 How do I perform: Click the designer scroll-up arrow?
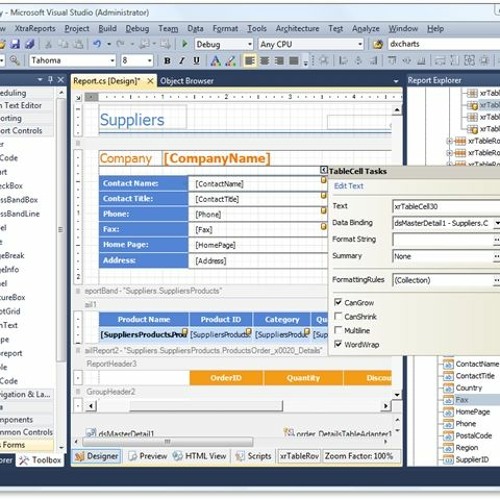(397, 110)
